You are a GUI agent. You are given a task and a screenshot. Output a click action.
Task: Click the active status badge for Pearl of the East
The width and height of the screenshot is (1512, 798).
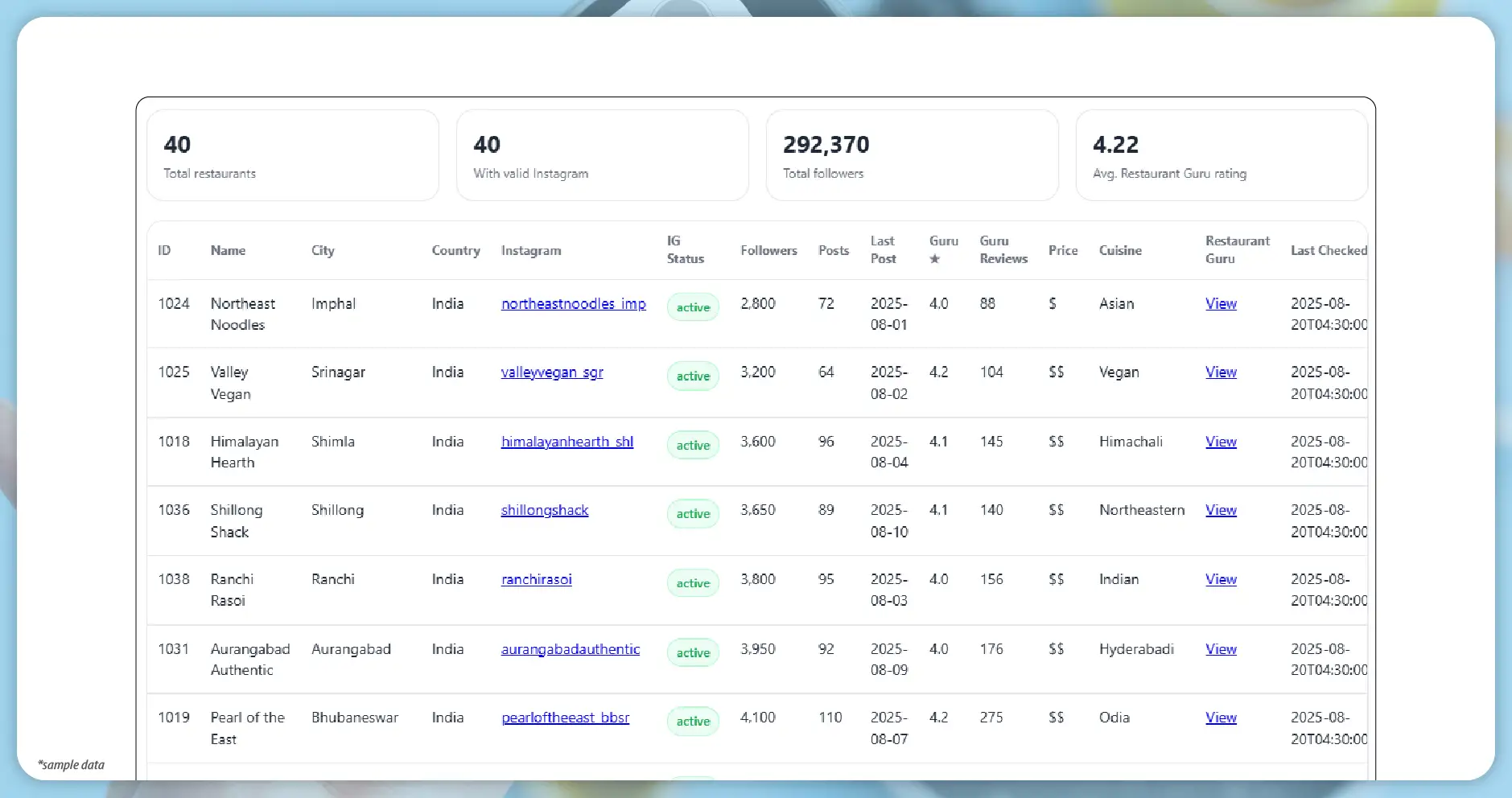click(x=692, y=721)
